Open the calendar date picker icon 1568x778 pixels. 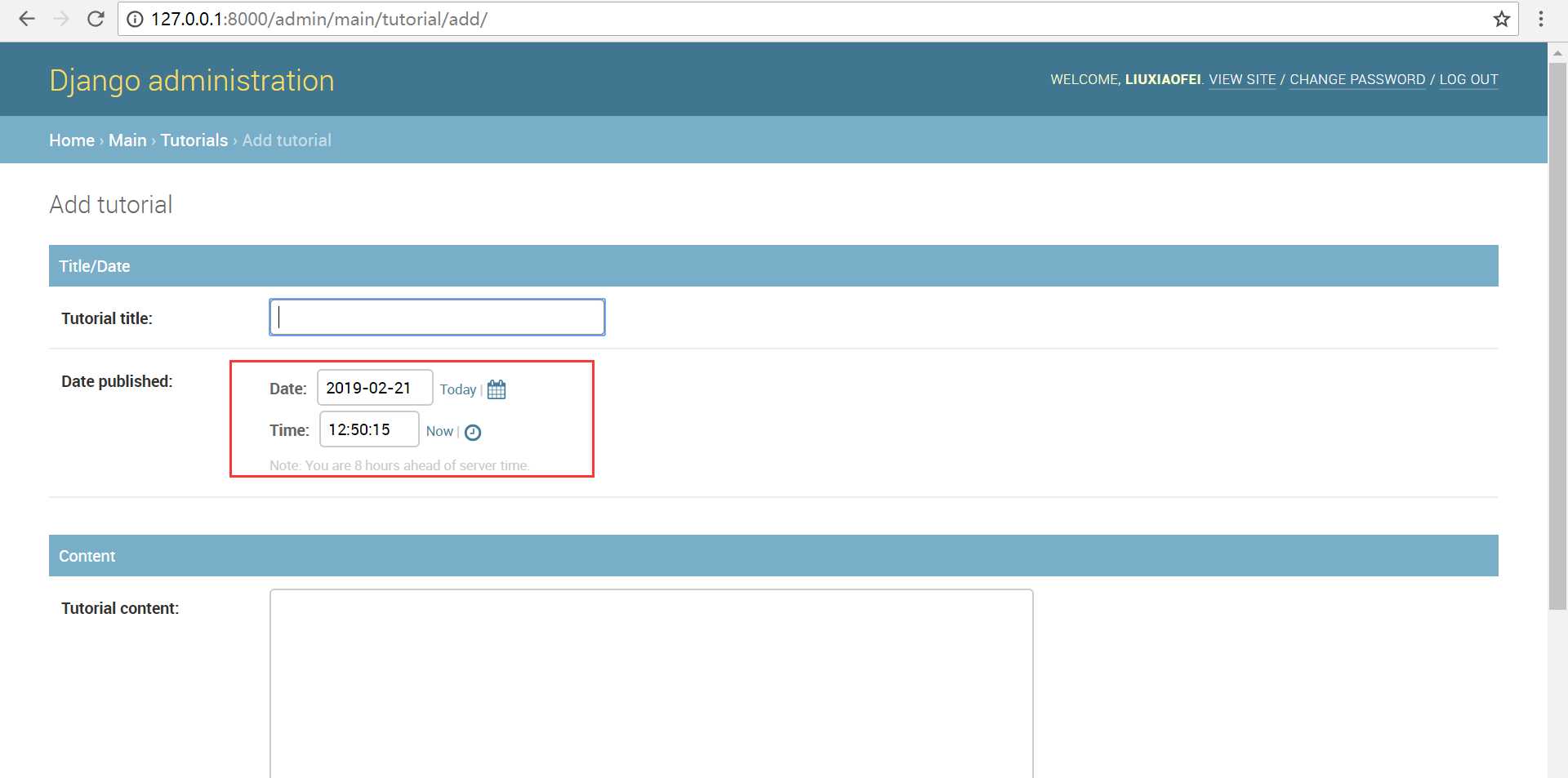(x=497, y=389)
